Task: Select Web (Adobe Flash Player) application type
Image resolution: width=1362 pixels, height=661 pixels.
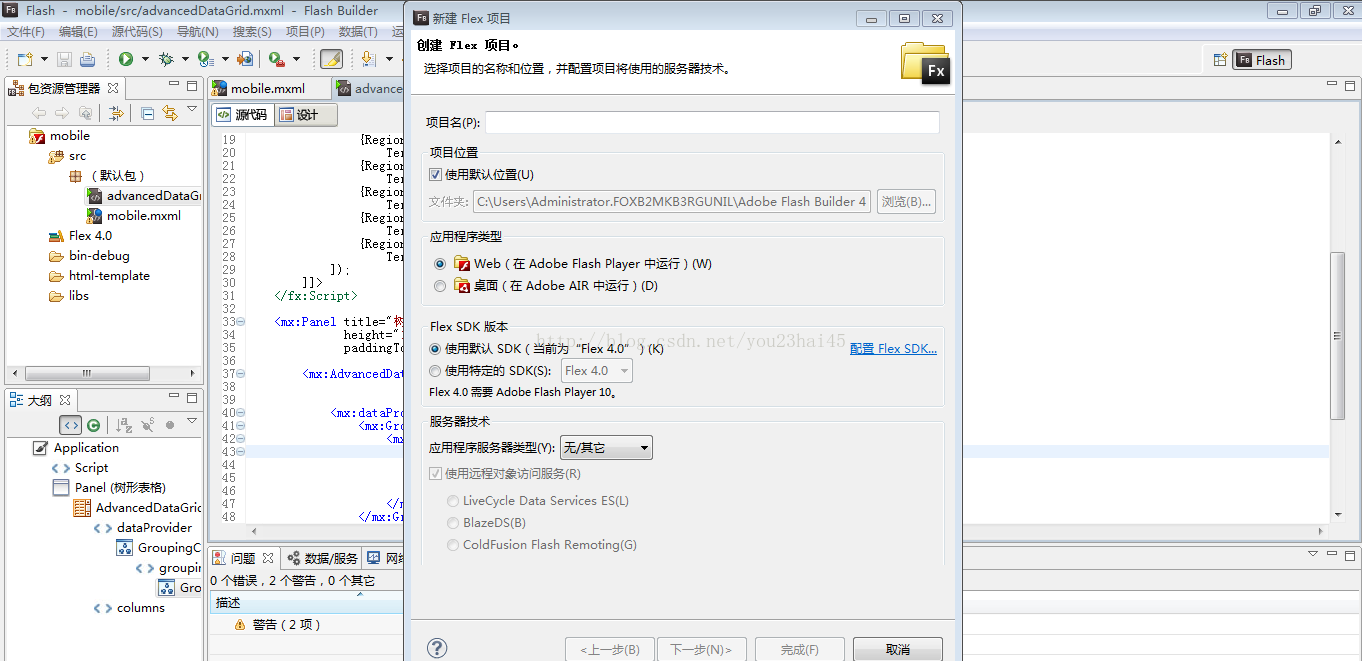Action: [440, 264]
